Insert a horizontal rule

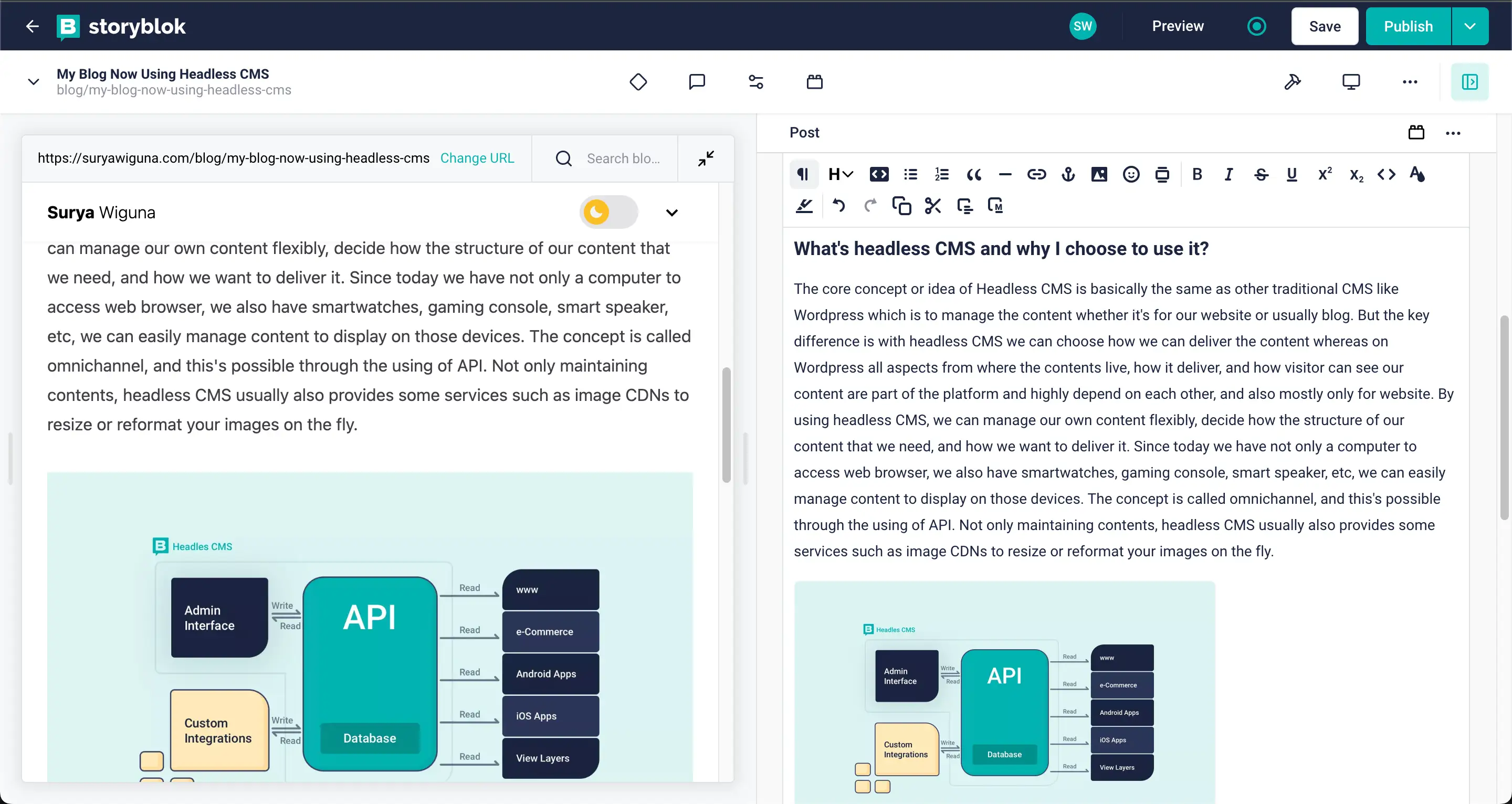[x=1005, y=174]
